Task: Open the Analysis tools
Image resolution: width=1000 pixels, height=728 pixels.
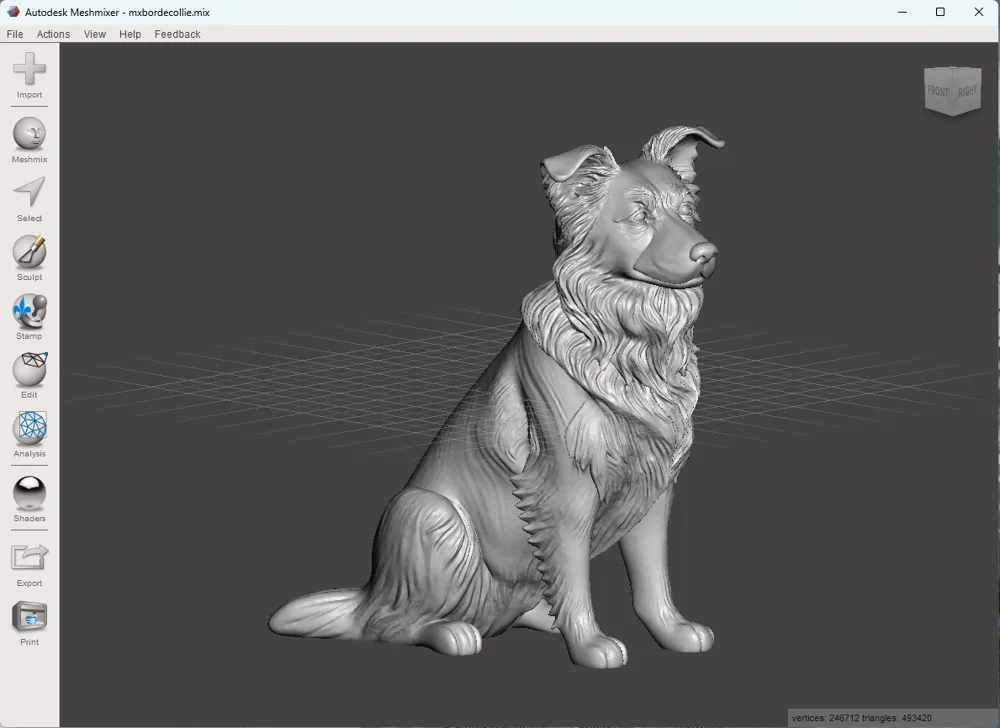Action: tap(29, 435)
